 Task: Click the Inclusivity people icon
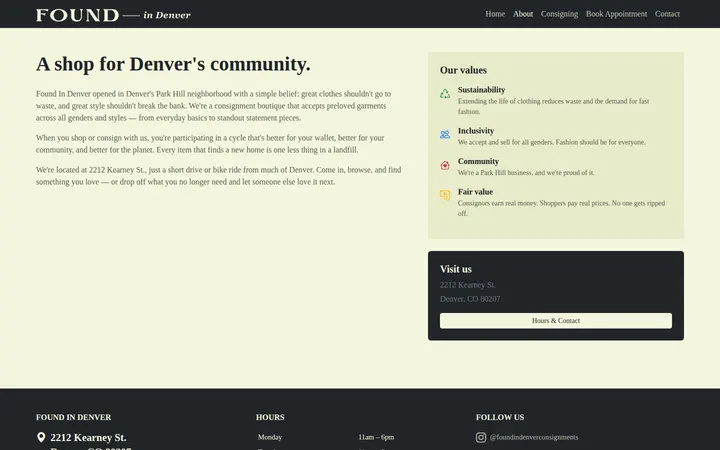point(445,135)
